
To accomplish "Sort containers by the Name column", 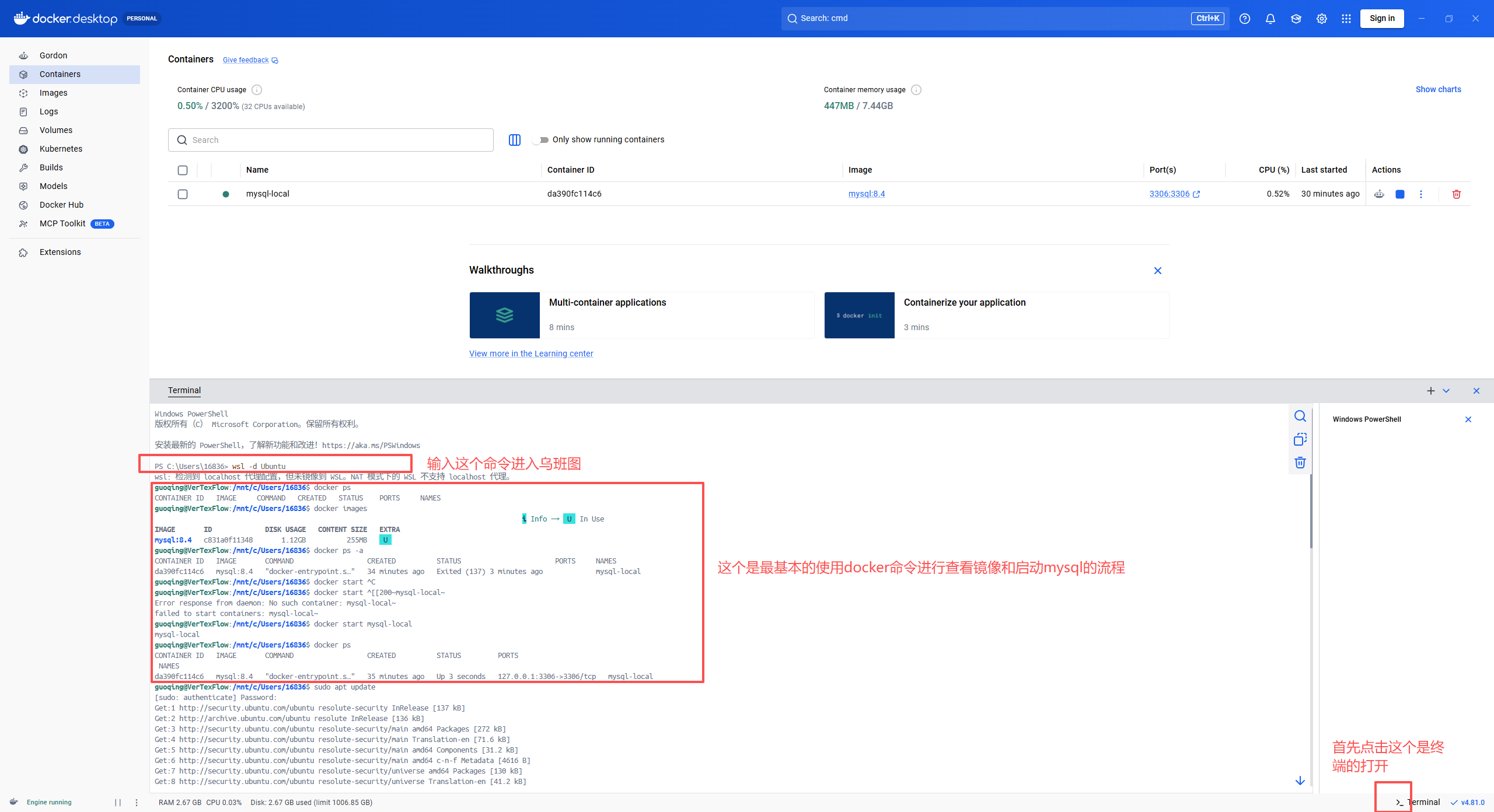I will point(257,170).
